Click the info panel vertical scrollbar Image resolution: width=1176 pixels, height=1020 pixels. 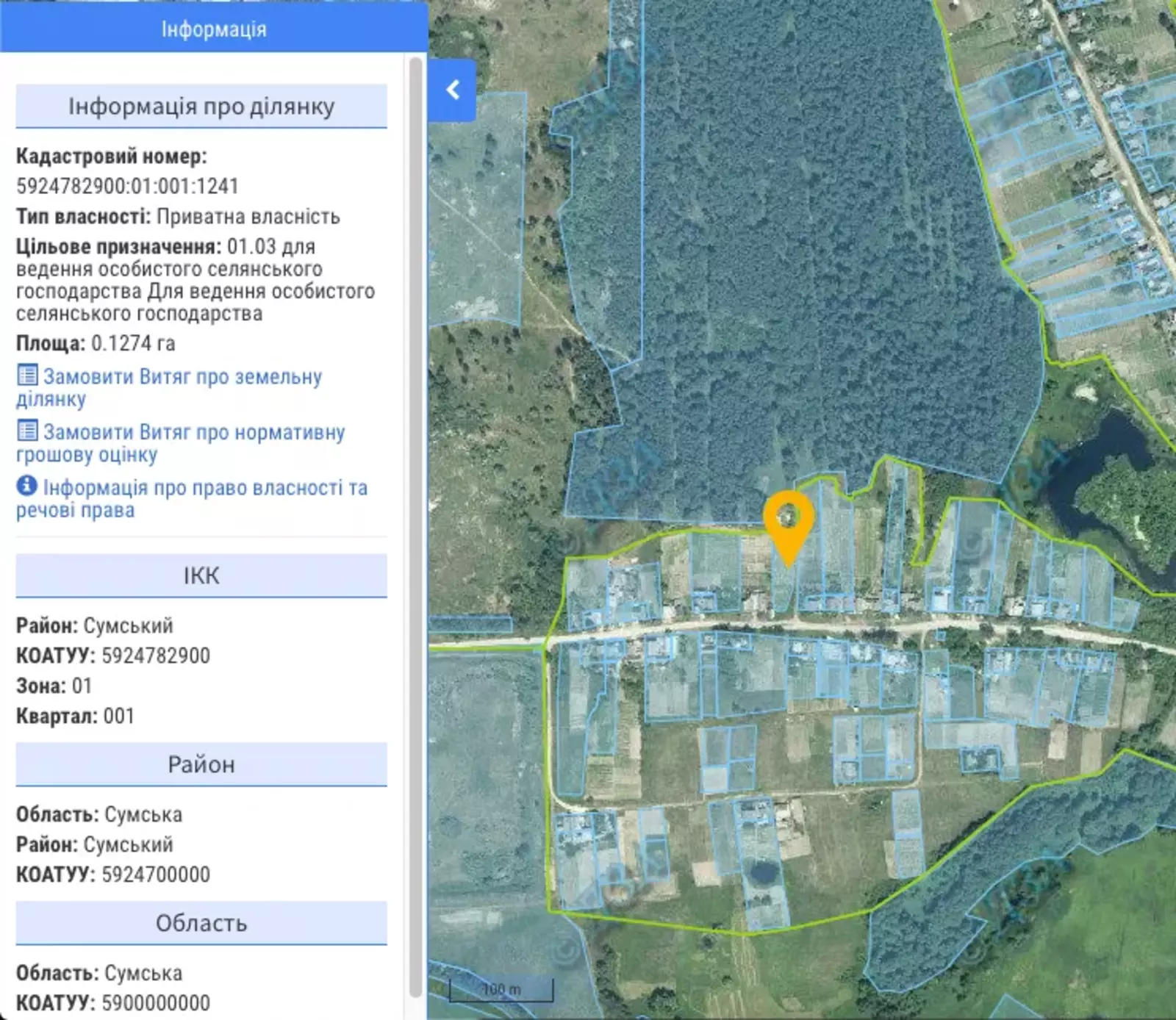(415, 514)
